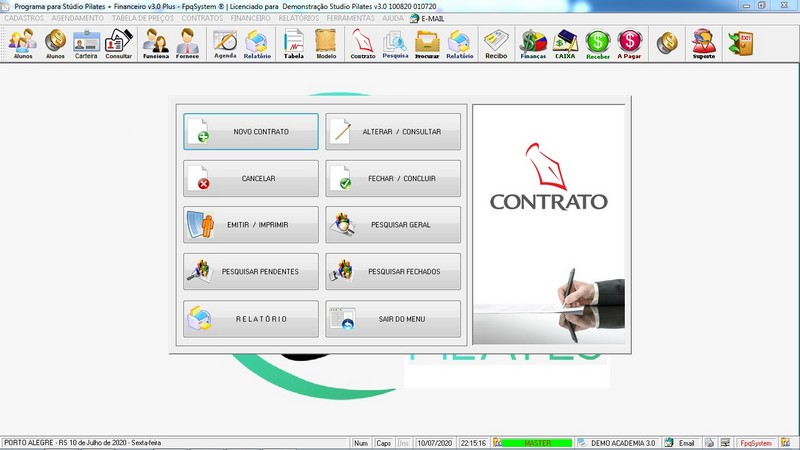This screenshot has width=800, height=450.
Task: Click the rightmost icon in the status bar
Action: (786, 443)
